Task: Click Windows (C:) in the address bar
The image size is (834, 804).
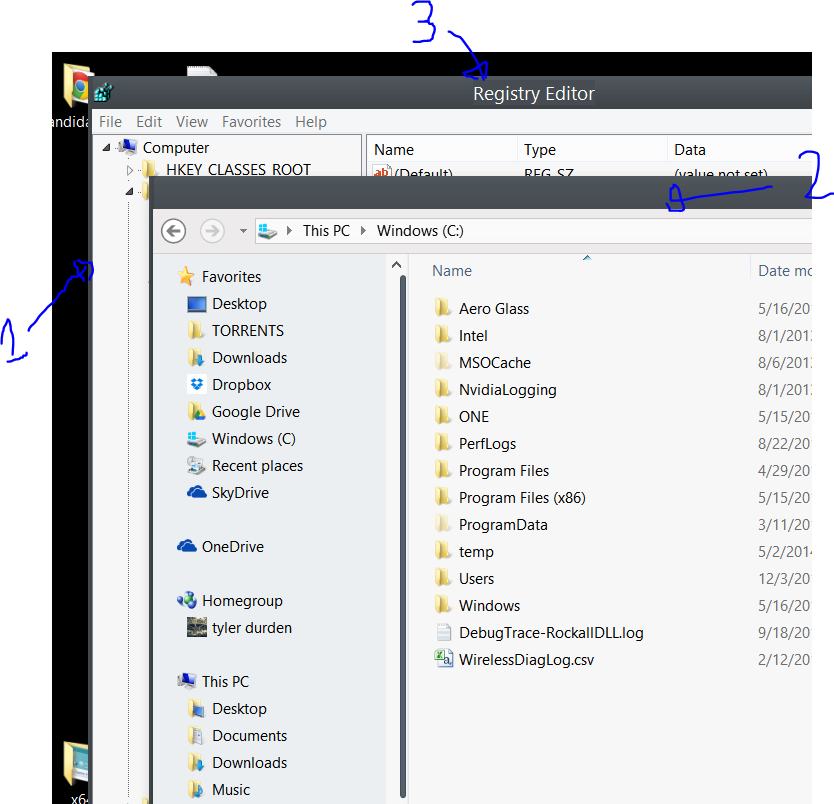Action: coord(420,231)
